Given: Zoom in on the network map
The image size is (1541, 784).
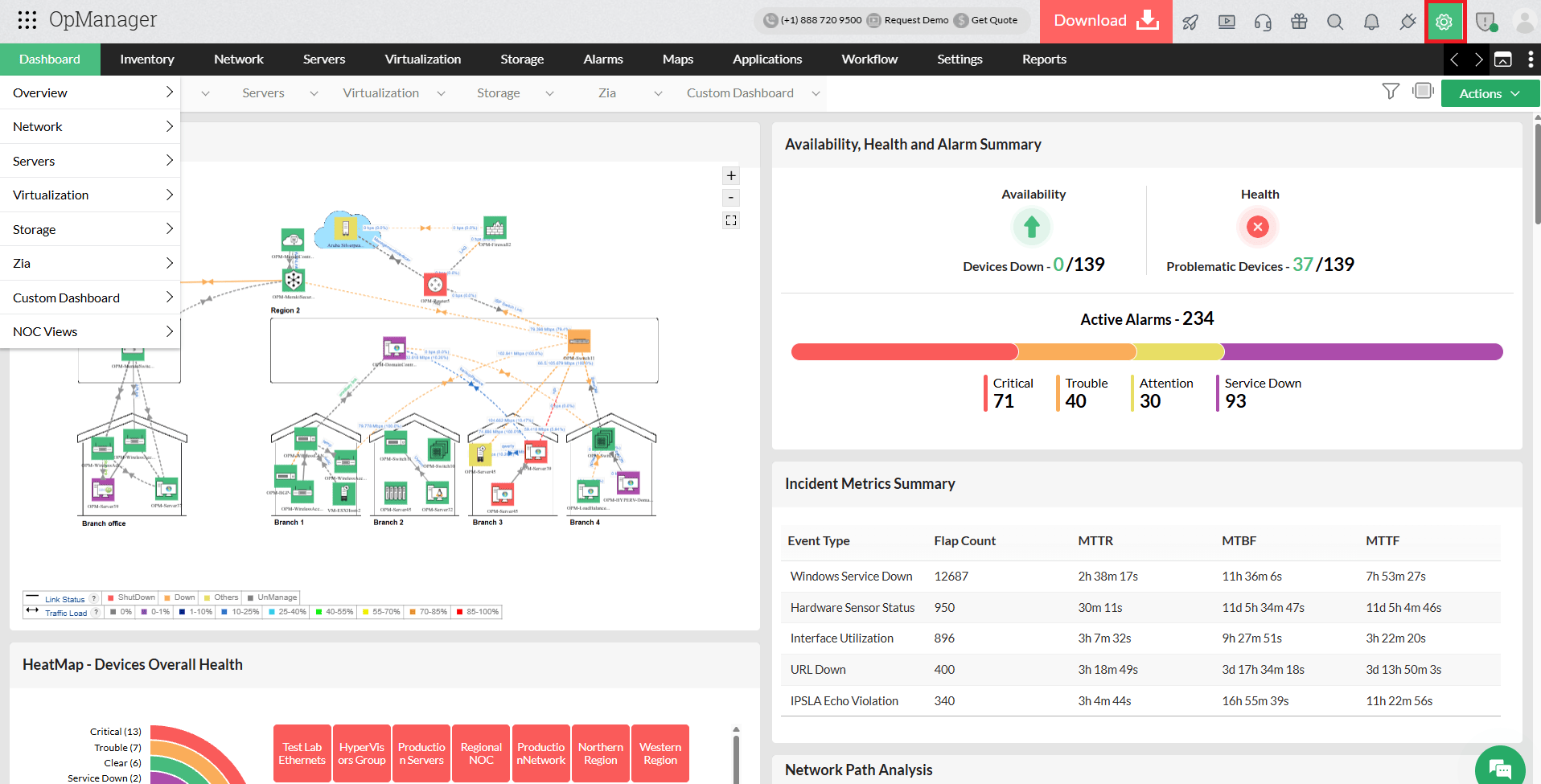Looking at the screenshot, I should pyautogui.click(x=731, y=175).
